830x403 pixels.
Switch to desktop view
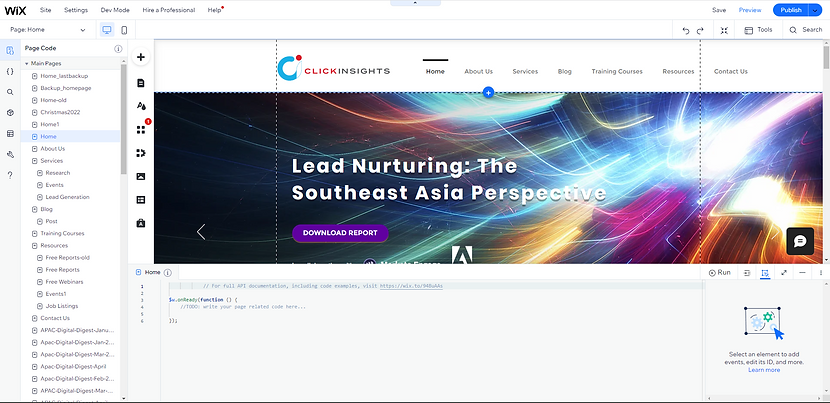point(107,30)
